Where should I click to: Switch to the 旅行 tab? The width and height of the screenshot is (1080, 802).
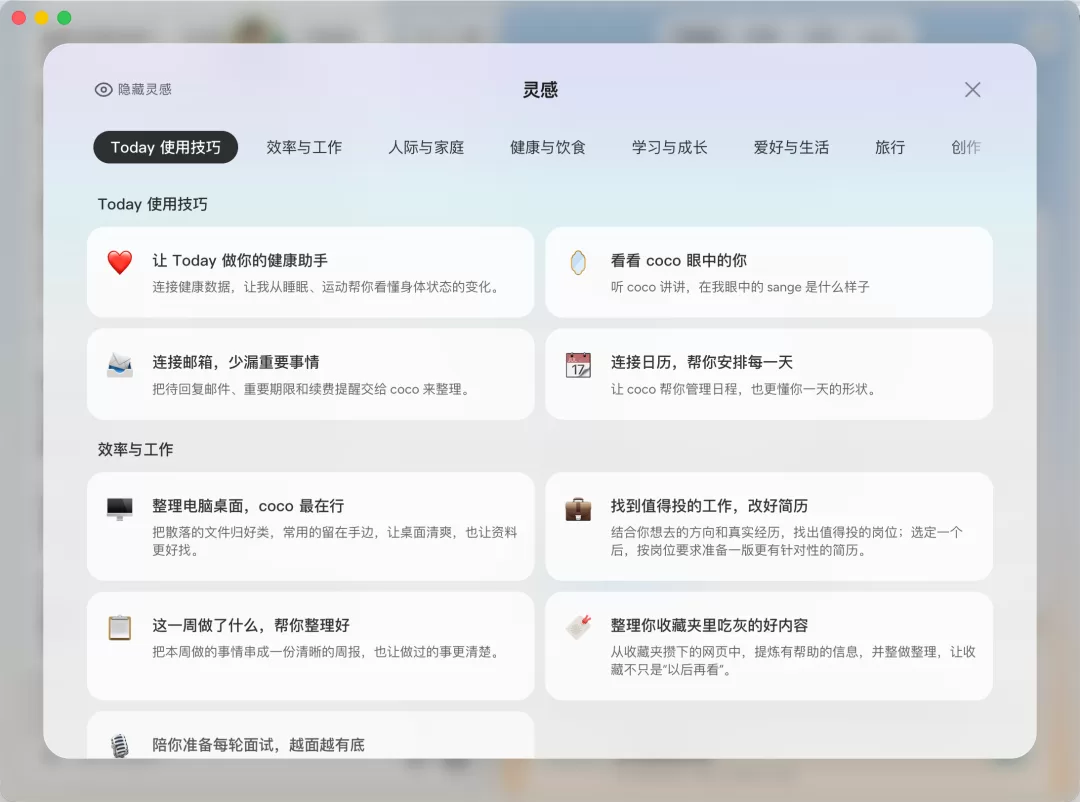pyautogui.click(x=890, y=147)
